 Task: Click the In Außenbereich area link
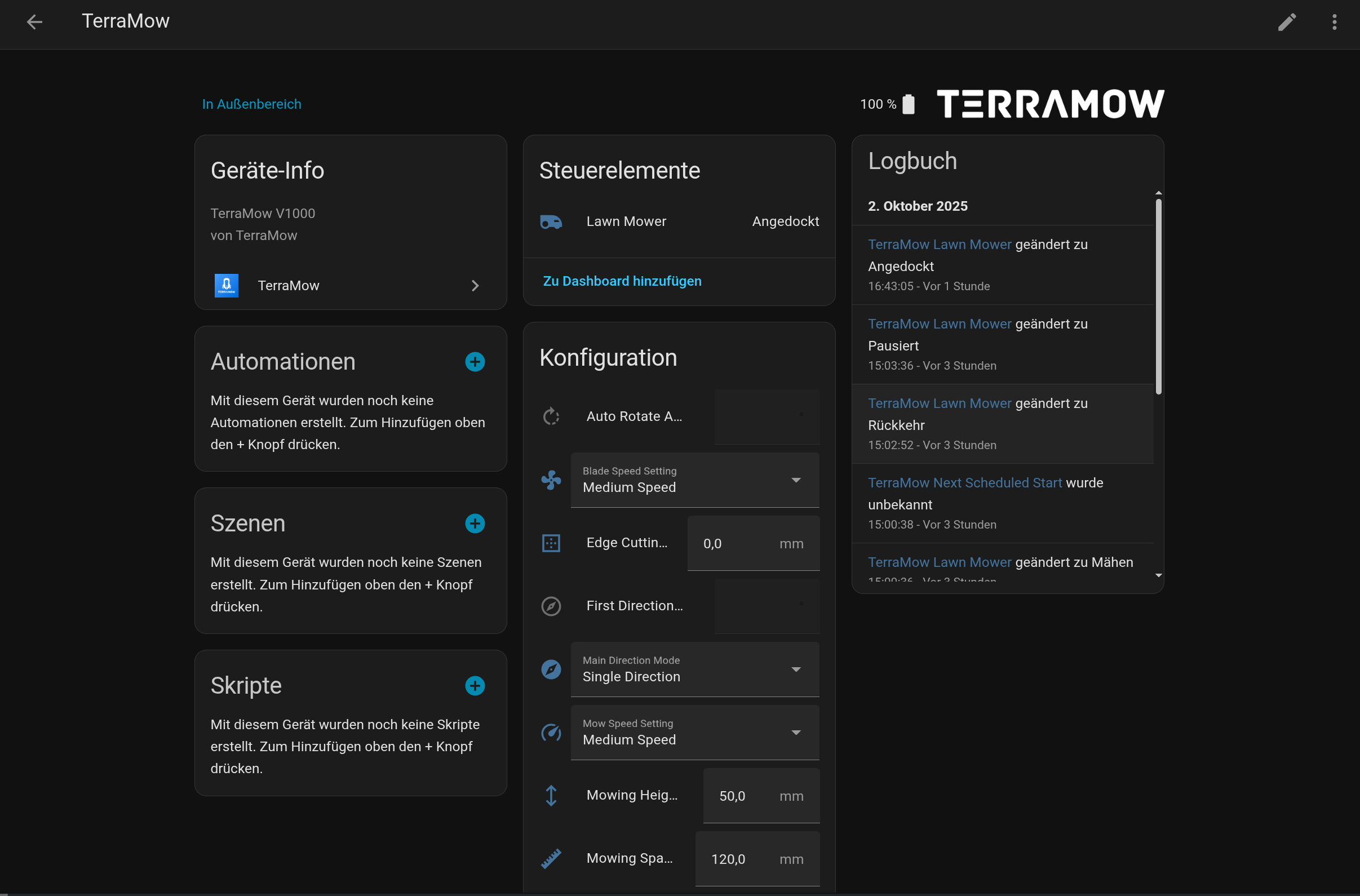tap(251, 104)
